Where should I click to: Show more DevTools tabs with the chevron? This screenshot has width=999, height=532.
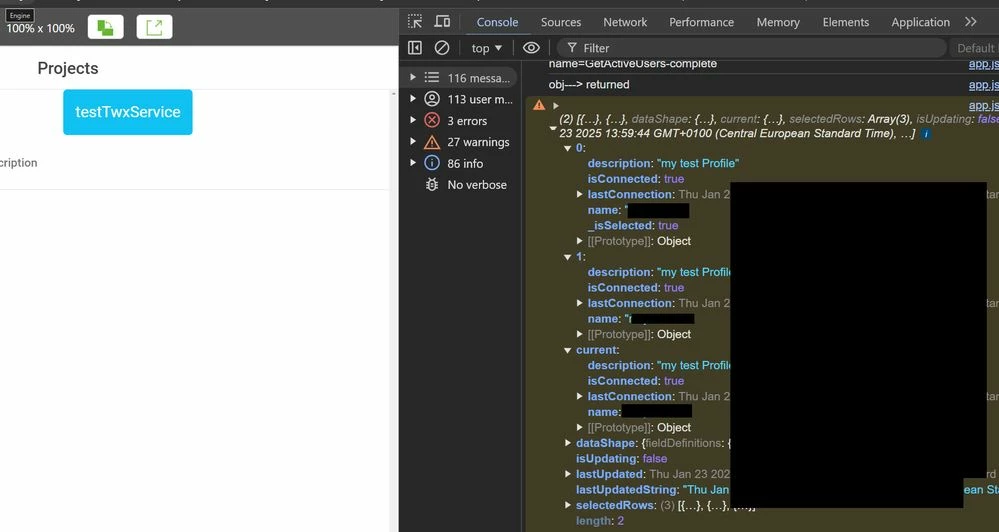point(970,22)
